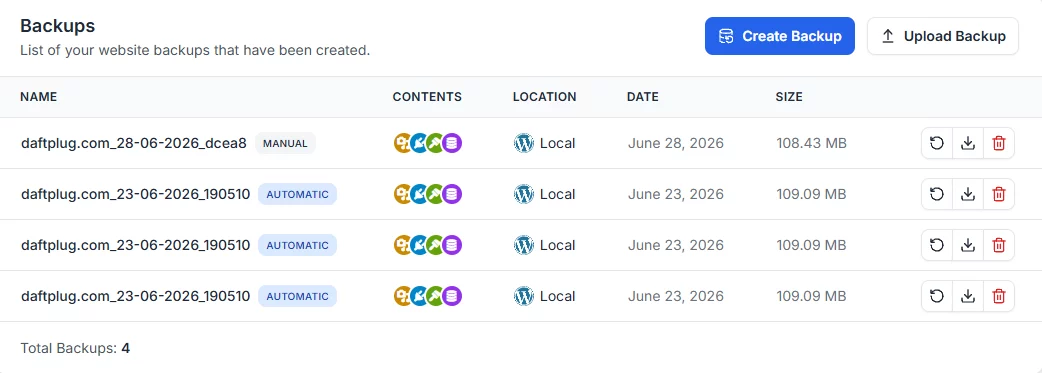The image size is (1042, 373).
Task: Click purple database icon in dcea8 row
Action: [x=452, y=143]
